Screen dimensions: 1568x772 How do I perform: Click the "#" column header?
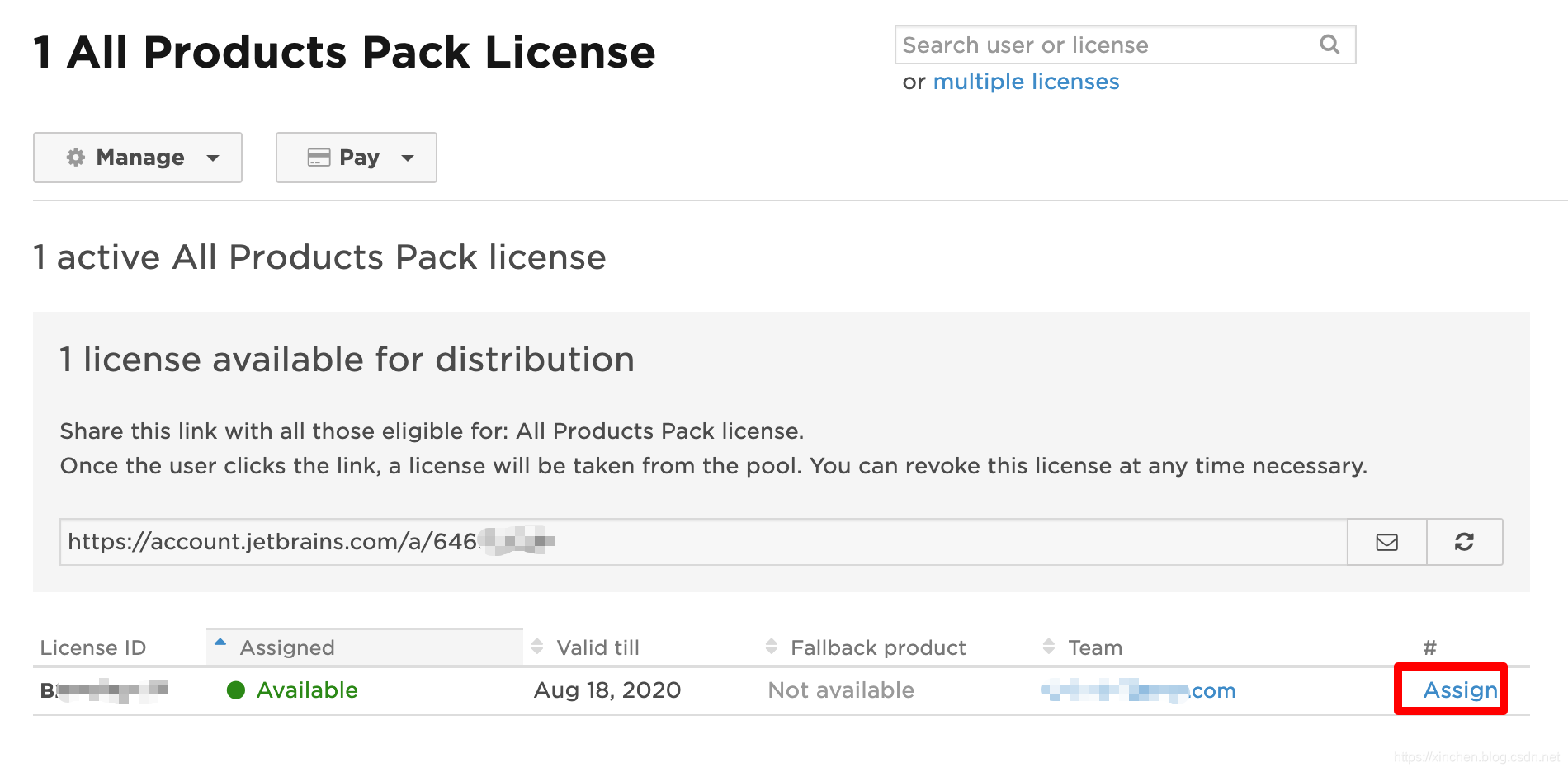tap(1429, 647)
